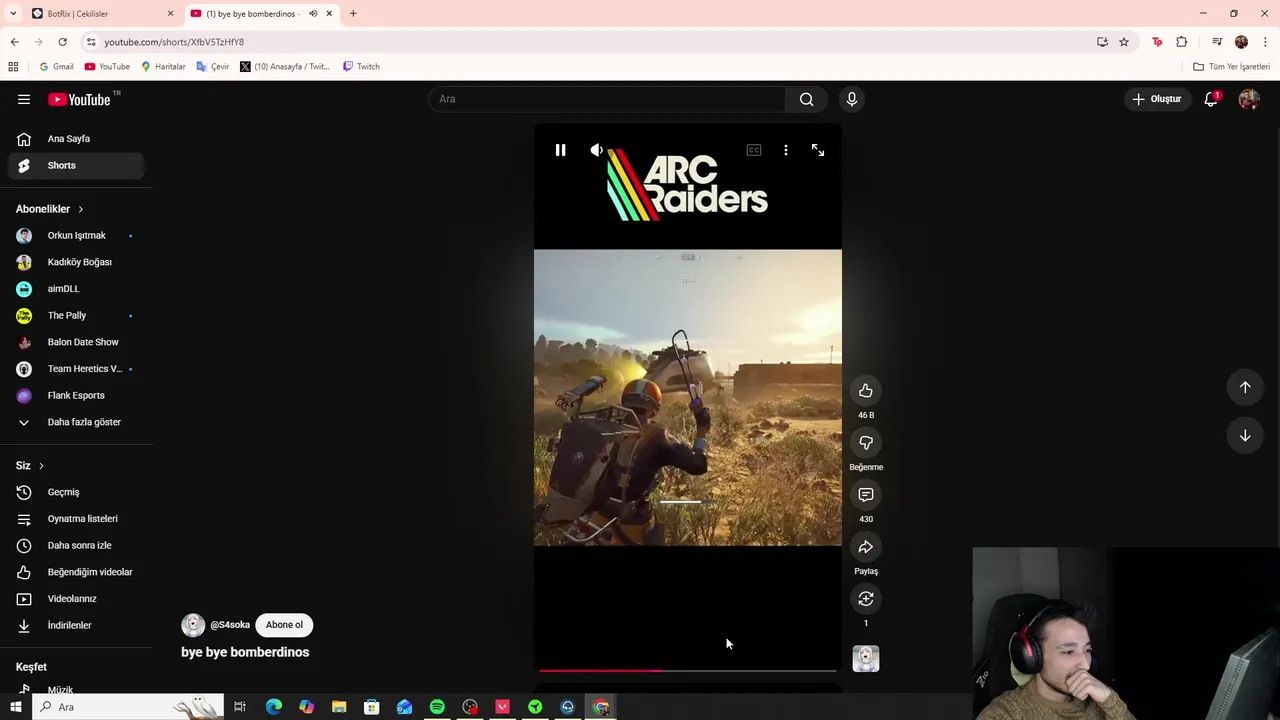Image resolution: width=1280 pixels, height=720 pixels.
Task: Open the Remix icon
Action: coord(866,599)
